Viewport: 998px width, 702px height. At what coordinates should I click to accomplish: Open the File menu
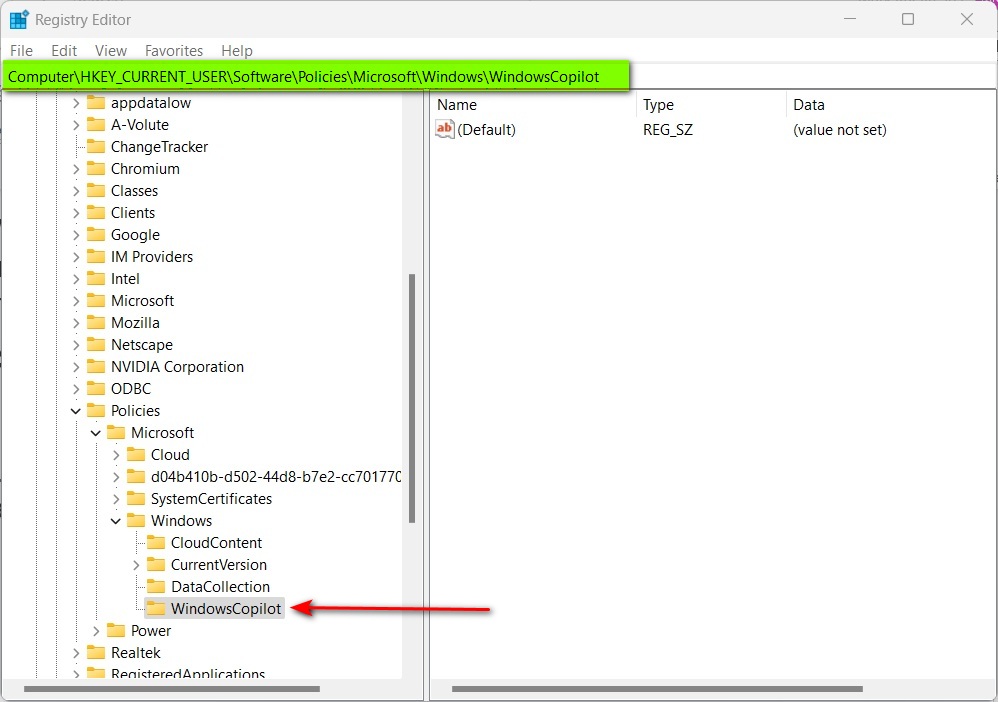[x=20, y=50]
